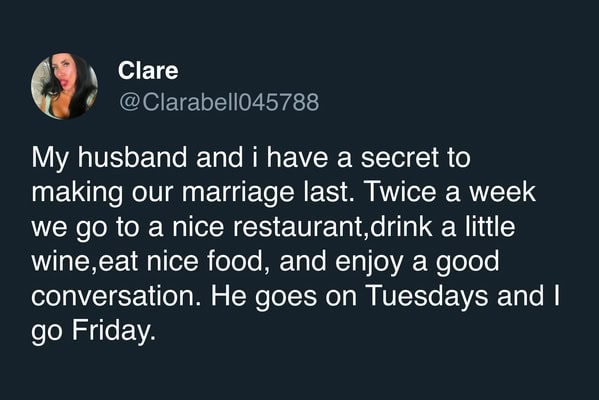Click the word "restaurant" in the tweet

click(297, 227)
